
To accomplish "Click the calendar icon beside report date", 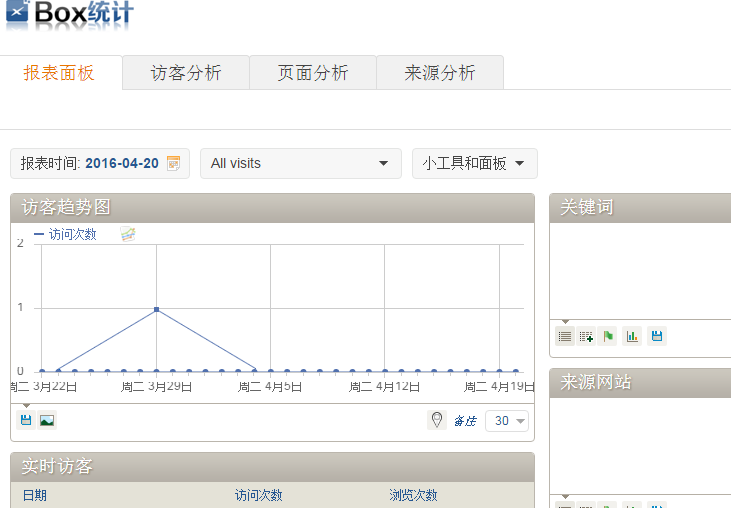I will [x=174, y=163].
